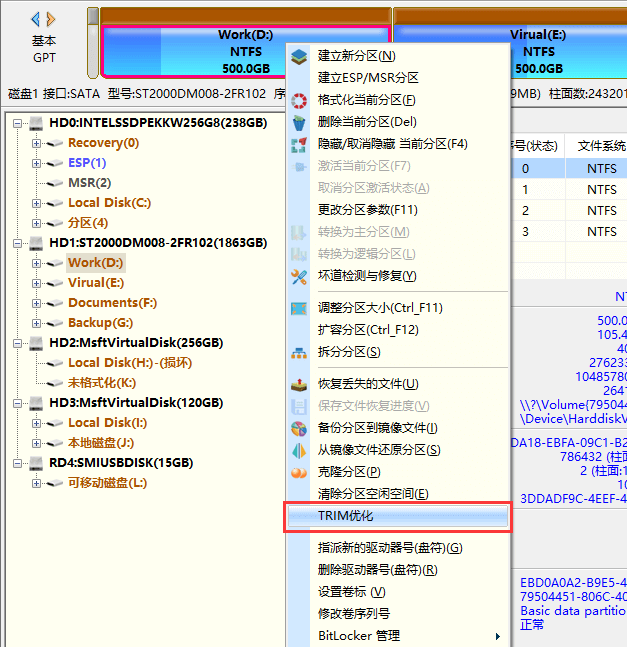Click the HD3 MsftVirtualDisk 120GB disk icon
The height and width of the screenshot is (647, 627).
click(36, 403)
